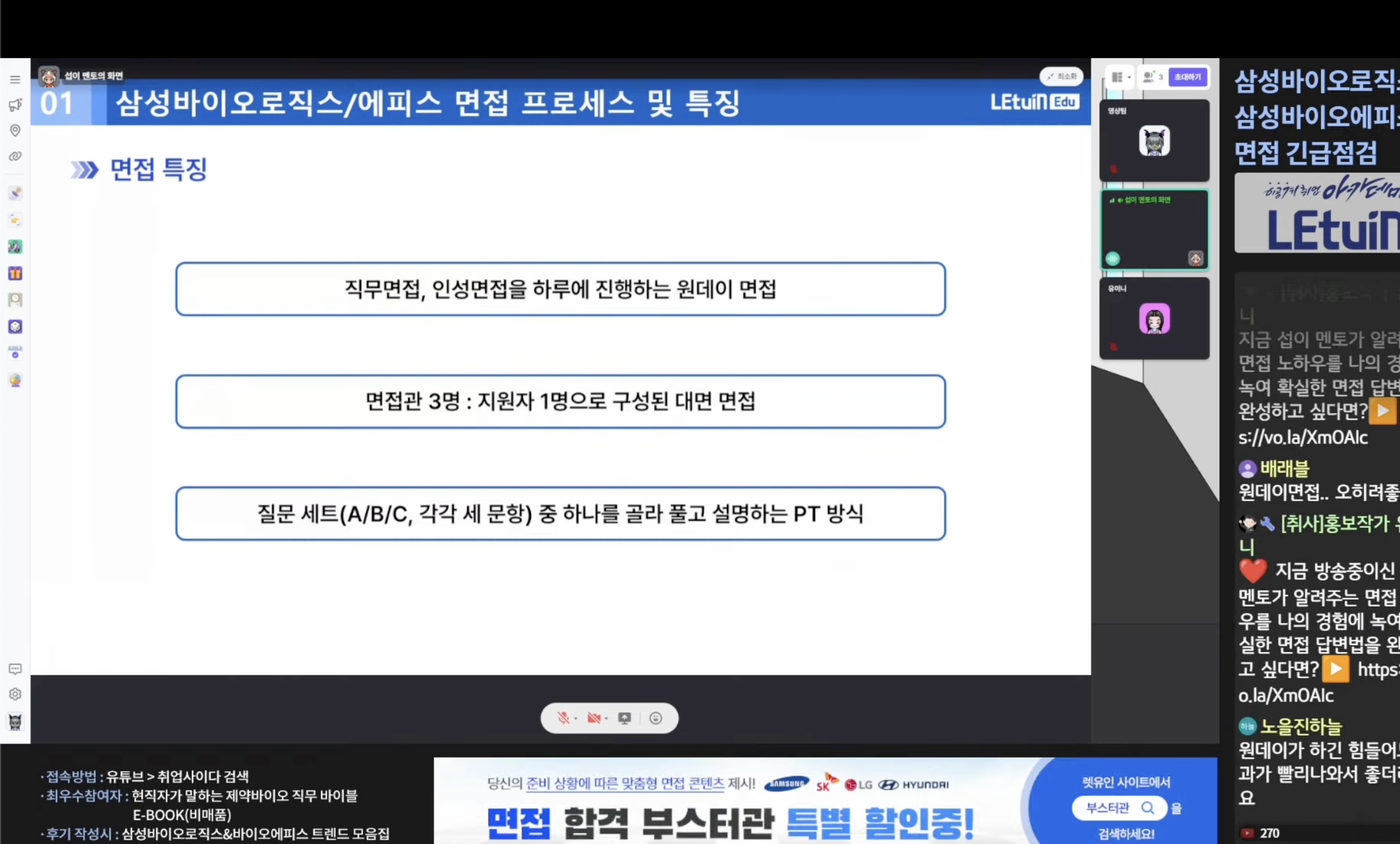Click the 최소화 minimize screen-share button
The height and width of the screenshot is (844, 1400).
click(x=1061, y=76)
